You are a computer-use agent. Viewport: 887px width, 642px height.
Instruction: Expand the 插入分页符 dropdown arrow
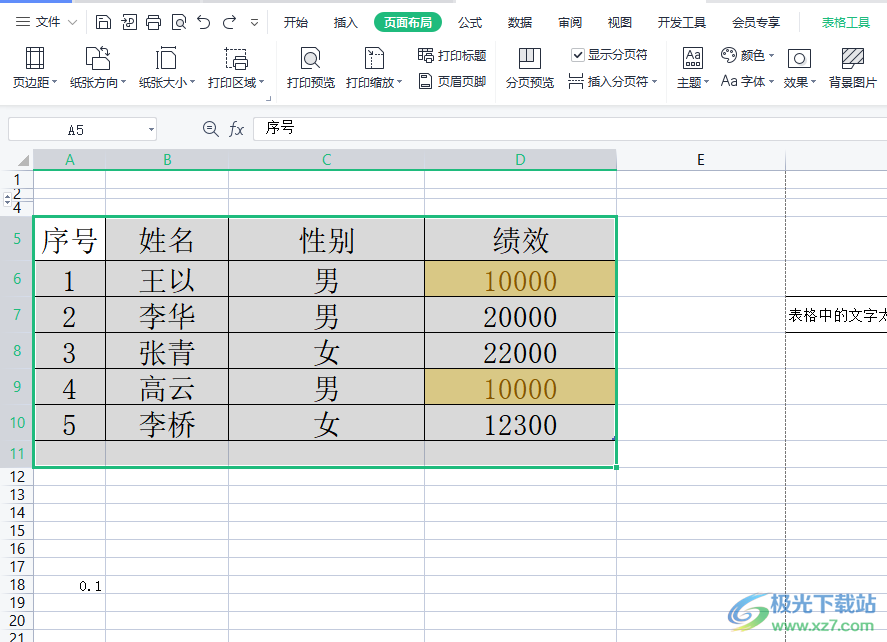pos(655,82)
